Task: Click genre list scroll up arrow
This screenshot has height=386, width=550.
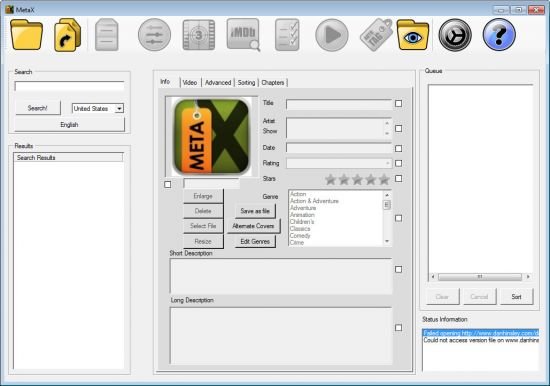Action: pos(387,195)
